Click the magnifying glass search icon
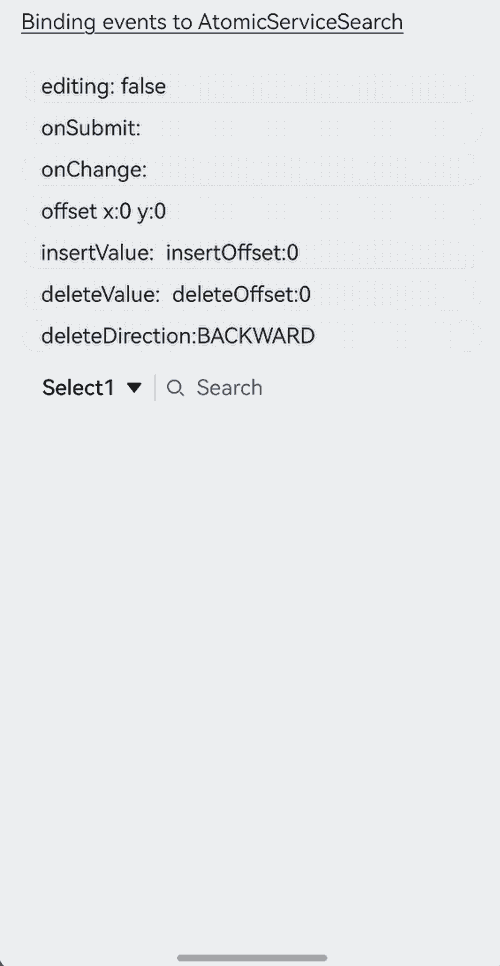This screenshot has height=966, width=500. (x=175, y=388)
